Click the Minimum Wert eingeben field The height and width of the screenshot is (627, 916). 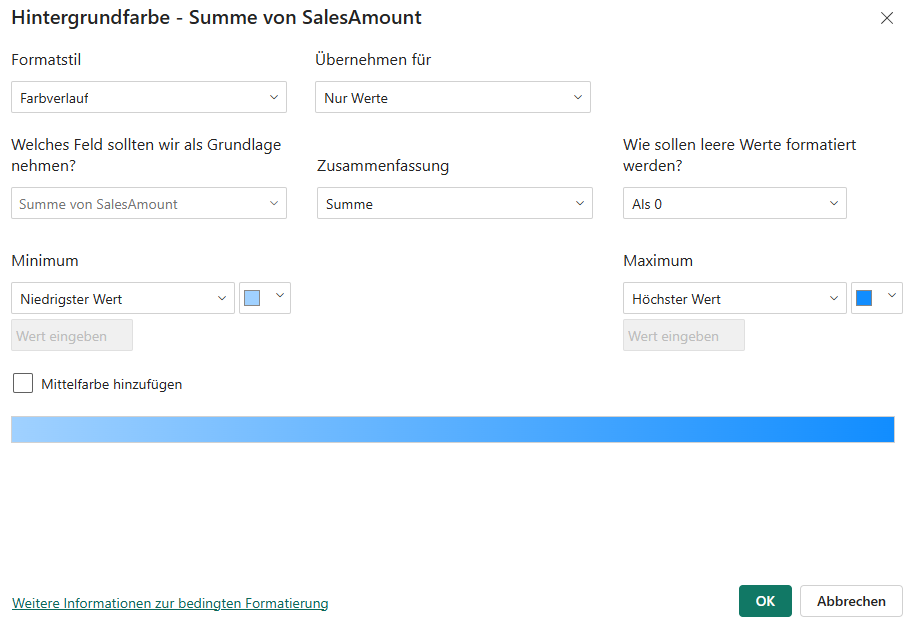(71, 335)
